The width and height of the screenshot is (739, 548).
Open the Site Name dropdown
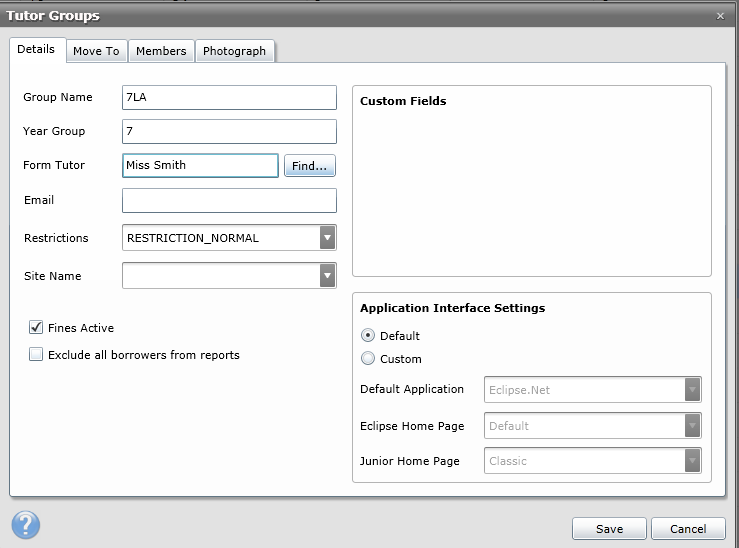327,276
